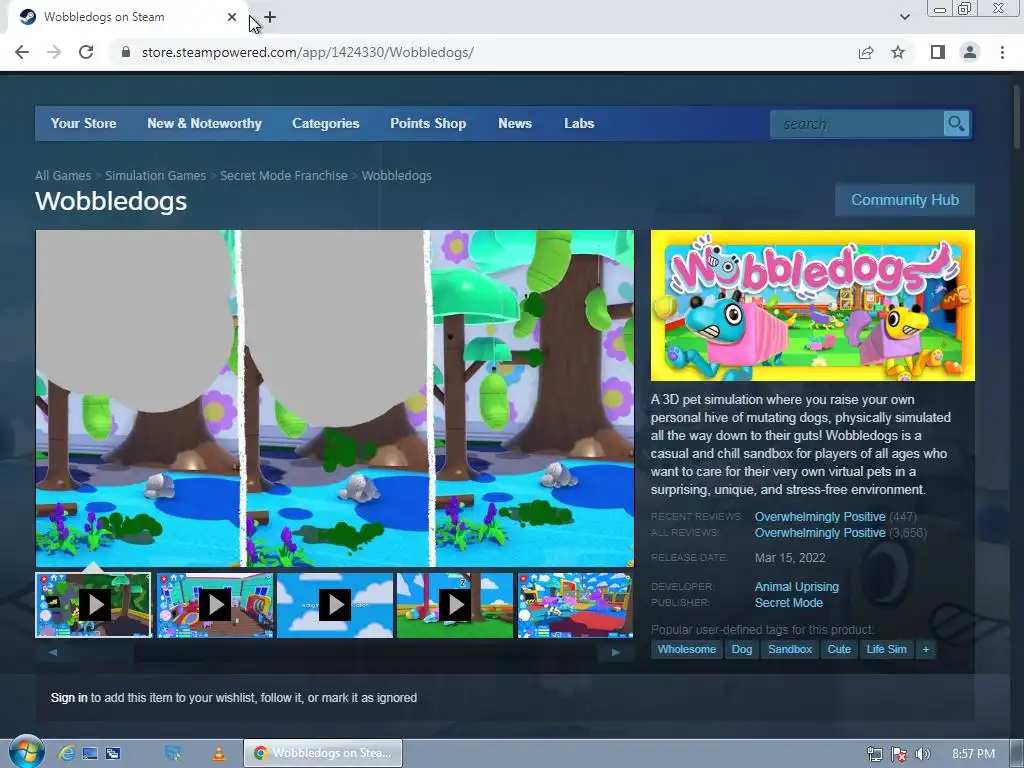Open the Categories menu
1024x768 pixels.
[326, 123]
